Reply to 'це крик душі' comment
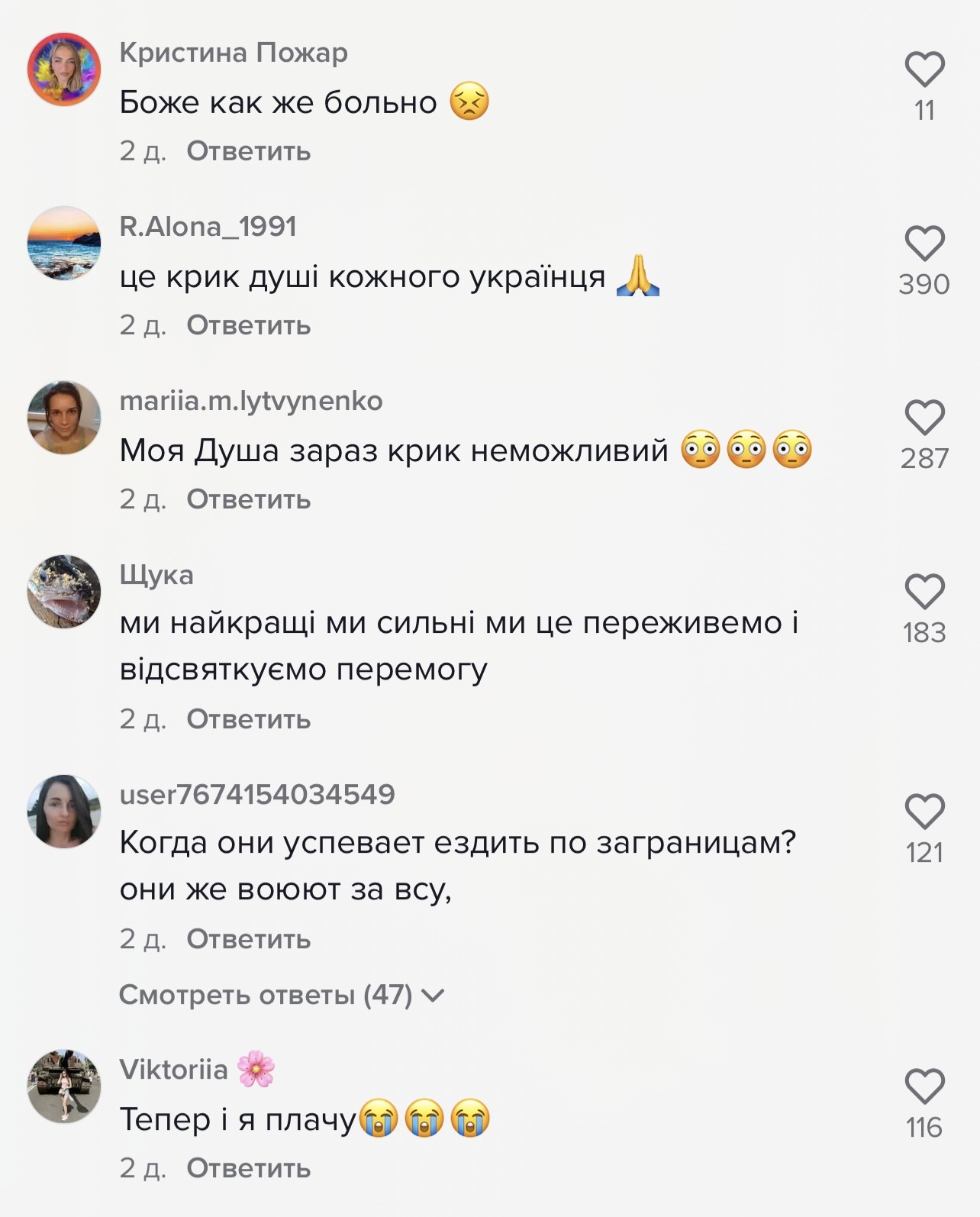This screenshot has height=1217, width=980. click(x=249, y=325)
